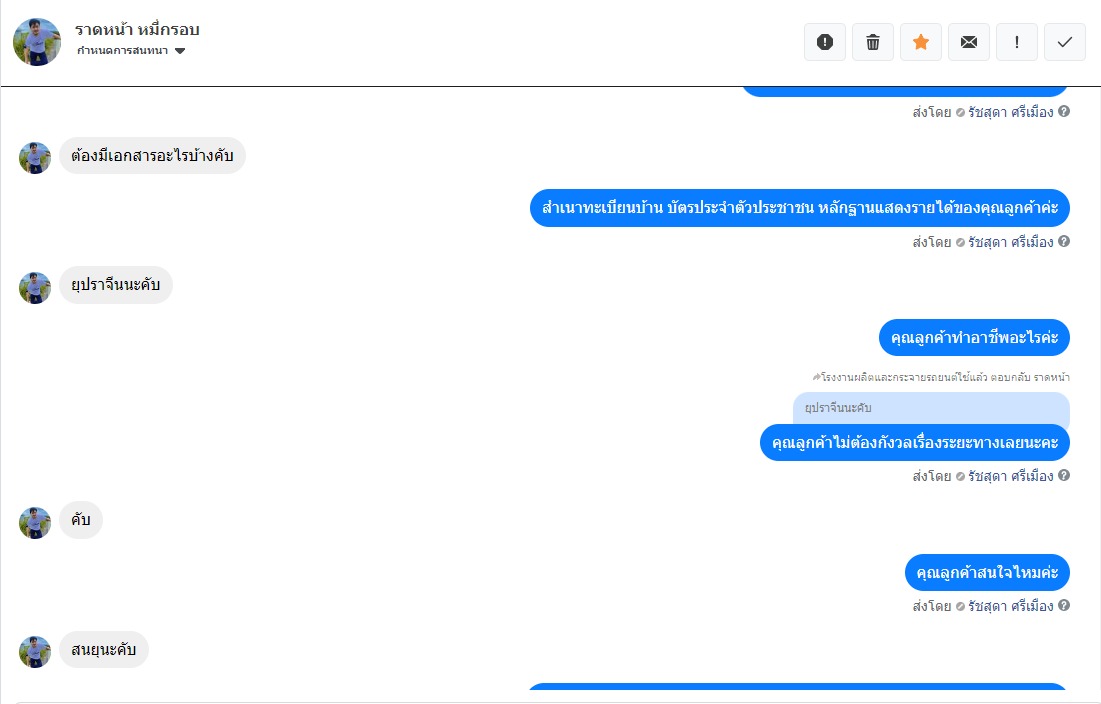Toggle the orange star follow-up icon

pyautogui.click(x=921, y=42)
